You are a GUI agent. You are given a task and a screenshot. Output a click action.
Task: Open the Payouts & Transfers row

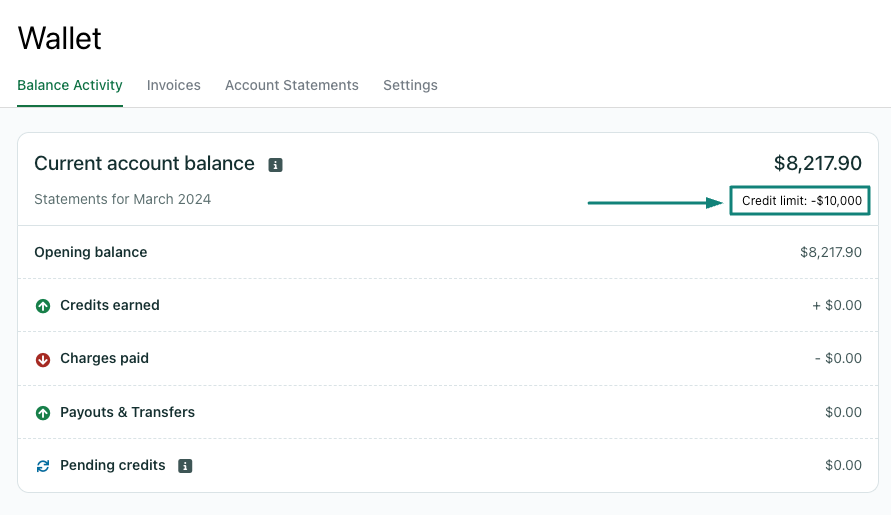127,412
